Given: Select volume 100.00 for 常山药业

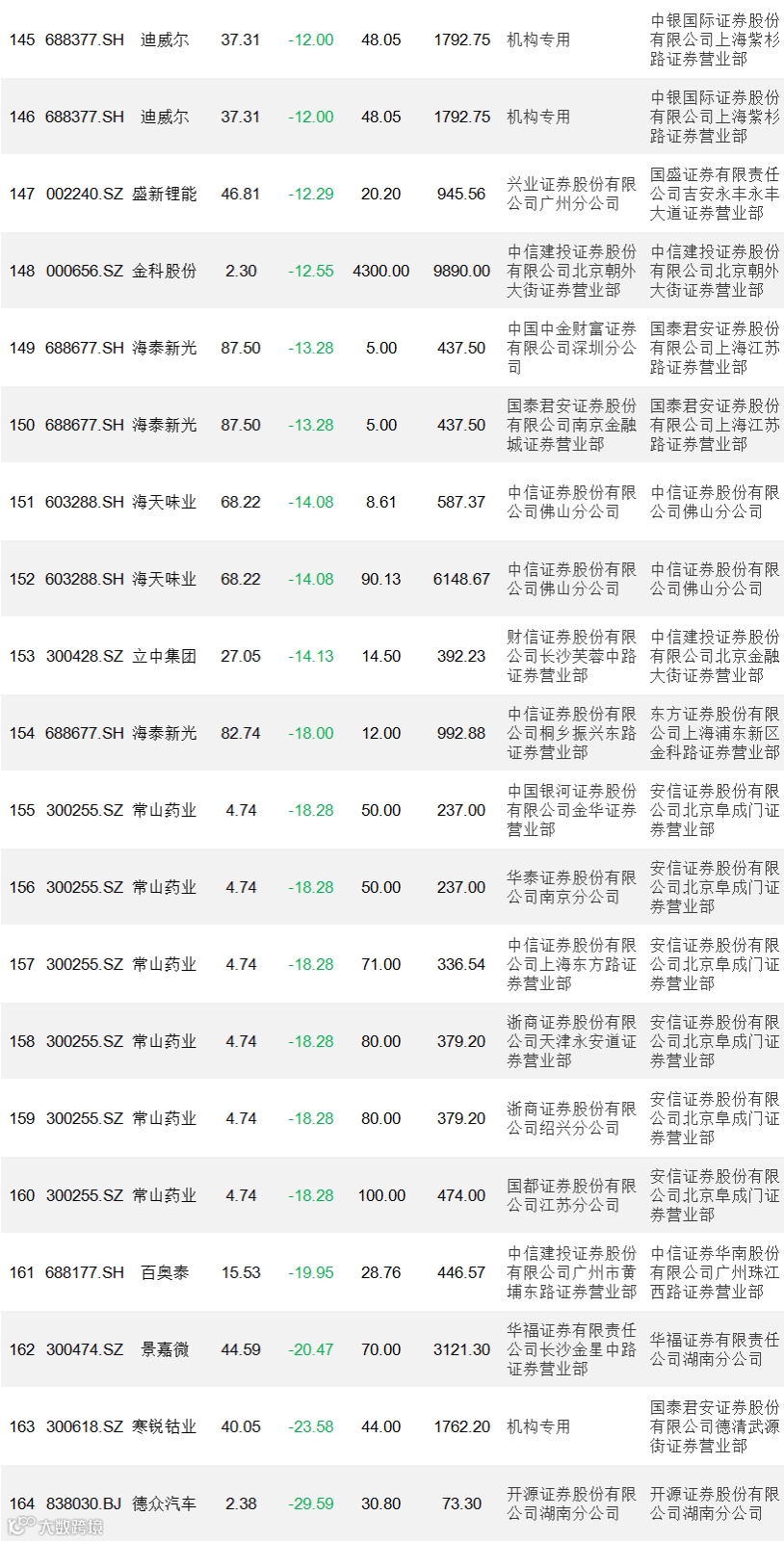Looking at the screenshot, I should (x=381, y=1195).
